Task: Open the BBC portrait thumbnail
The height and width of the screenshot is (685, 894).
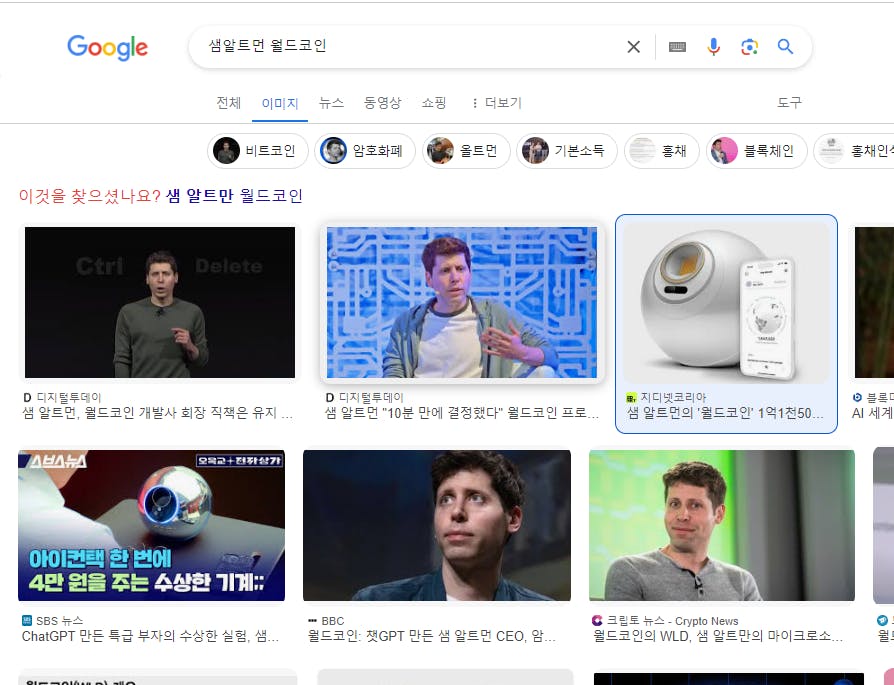Action: (437, 525)
